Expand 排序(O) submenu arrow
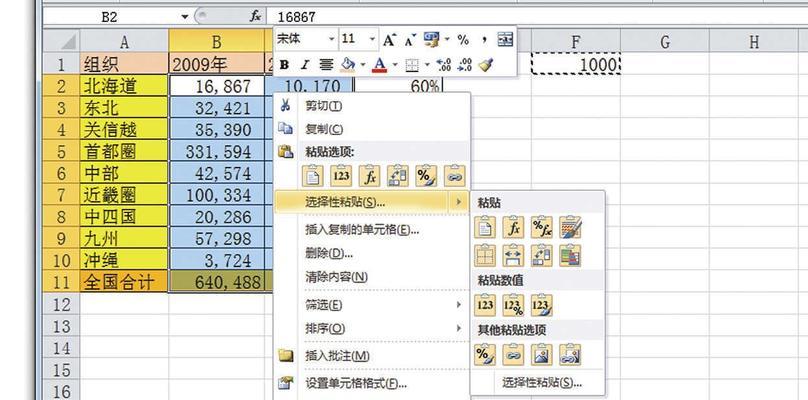 pos(458,328)
